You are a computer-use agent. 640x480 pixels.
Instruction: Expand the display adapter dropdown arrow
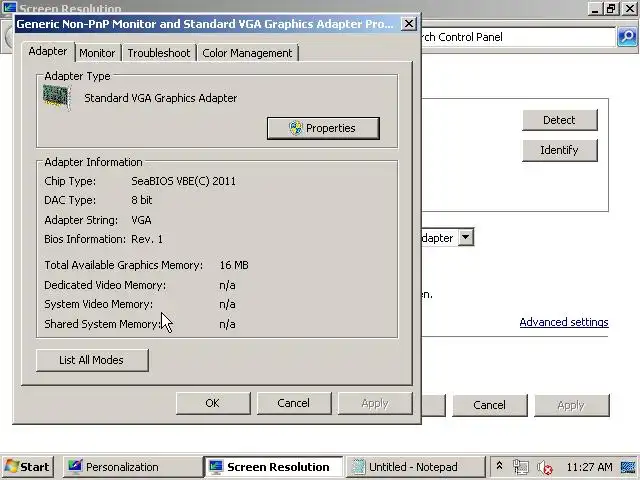coord(466,237)
